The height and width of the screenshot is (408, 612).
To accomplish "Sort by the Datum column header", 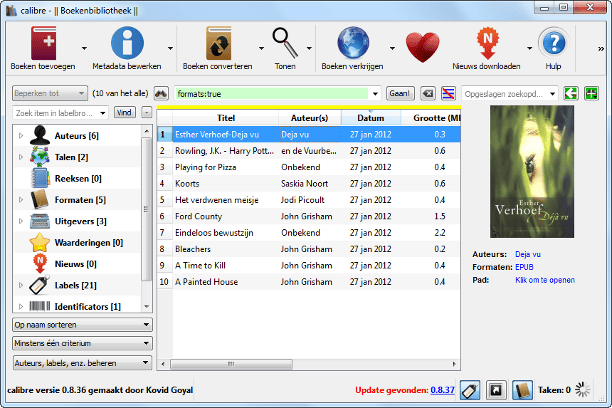I will click(371, 118).
